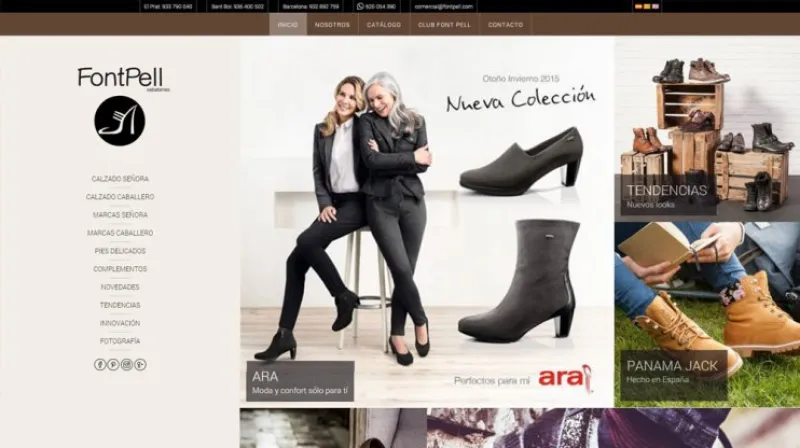Open the Complementos link
The image size is (800, 448).
click(x=120, y=269)
